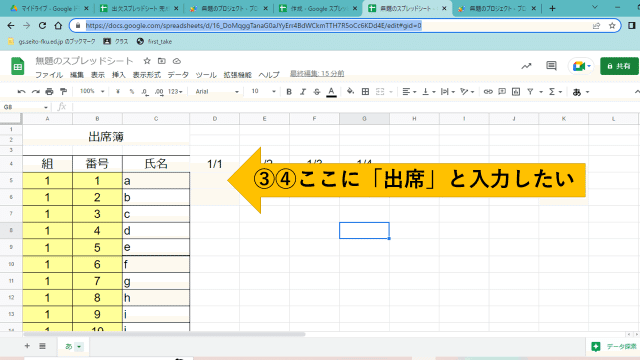Image resolution: width=640 pixels, height=360 pixels.
Task: Apply currency yen format
Action: tap(118, 92)
